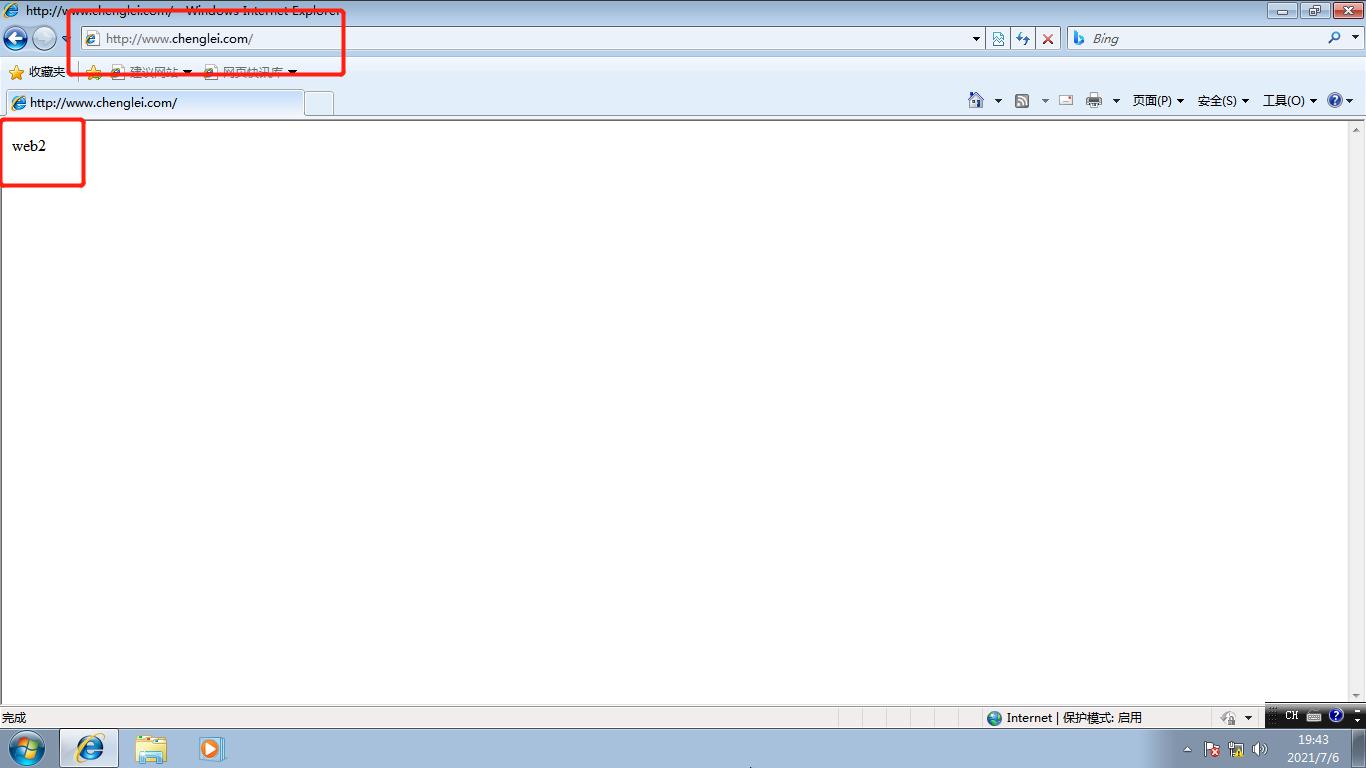1366x768 pixels.
Task: Open the search provider dropdown arrow
Action: click(1354, 38)
